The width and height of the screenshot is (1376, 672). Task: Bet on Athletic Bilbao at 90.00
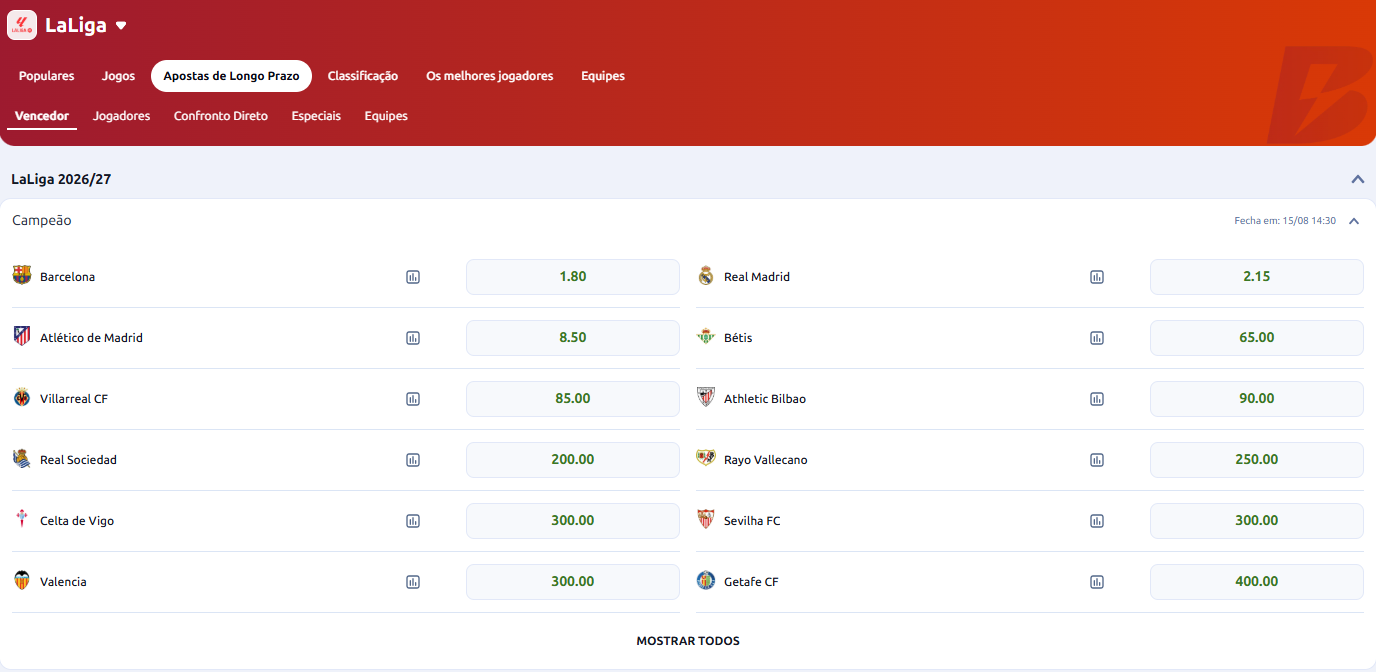(x=1257, y=399)
